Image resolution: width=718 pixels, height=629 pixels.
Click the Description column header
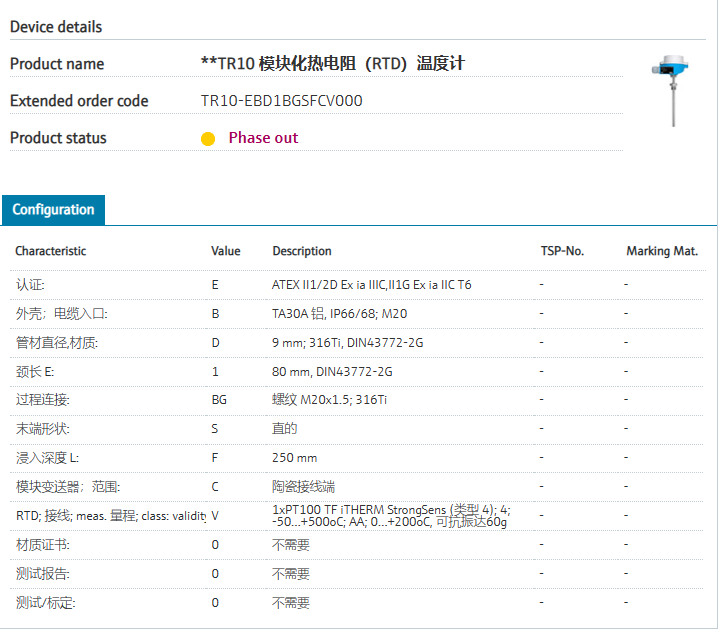302,251
